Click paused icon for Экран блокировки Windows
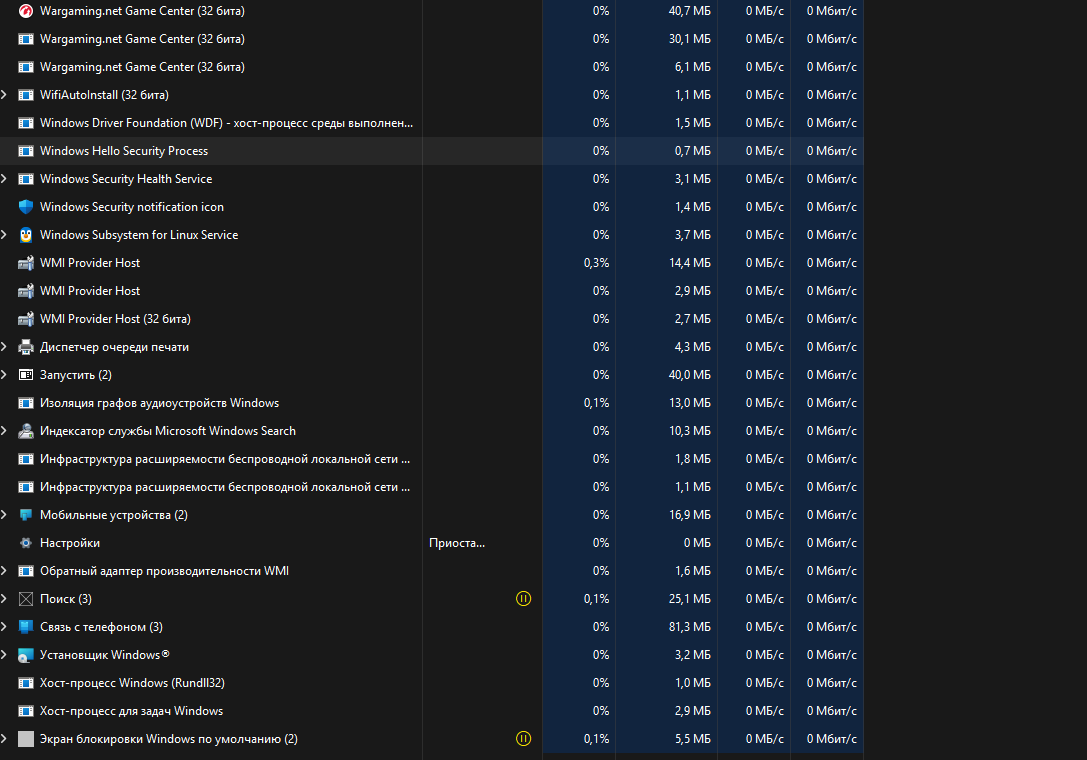This screenshot has height=760, width=1087. pos(523,739)
